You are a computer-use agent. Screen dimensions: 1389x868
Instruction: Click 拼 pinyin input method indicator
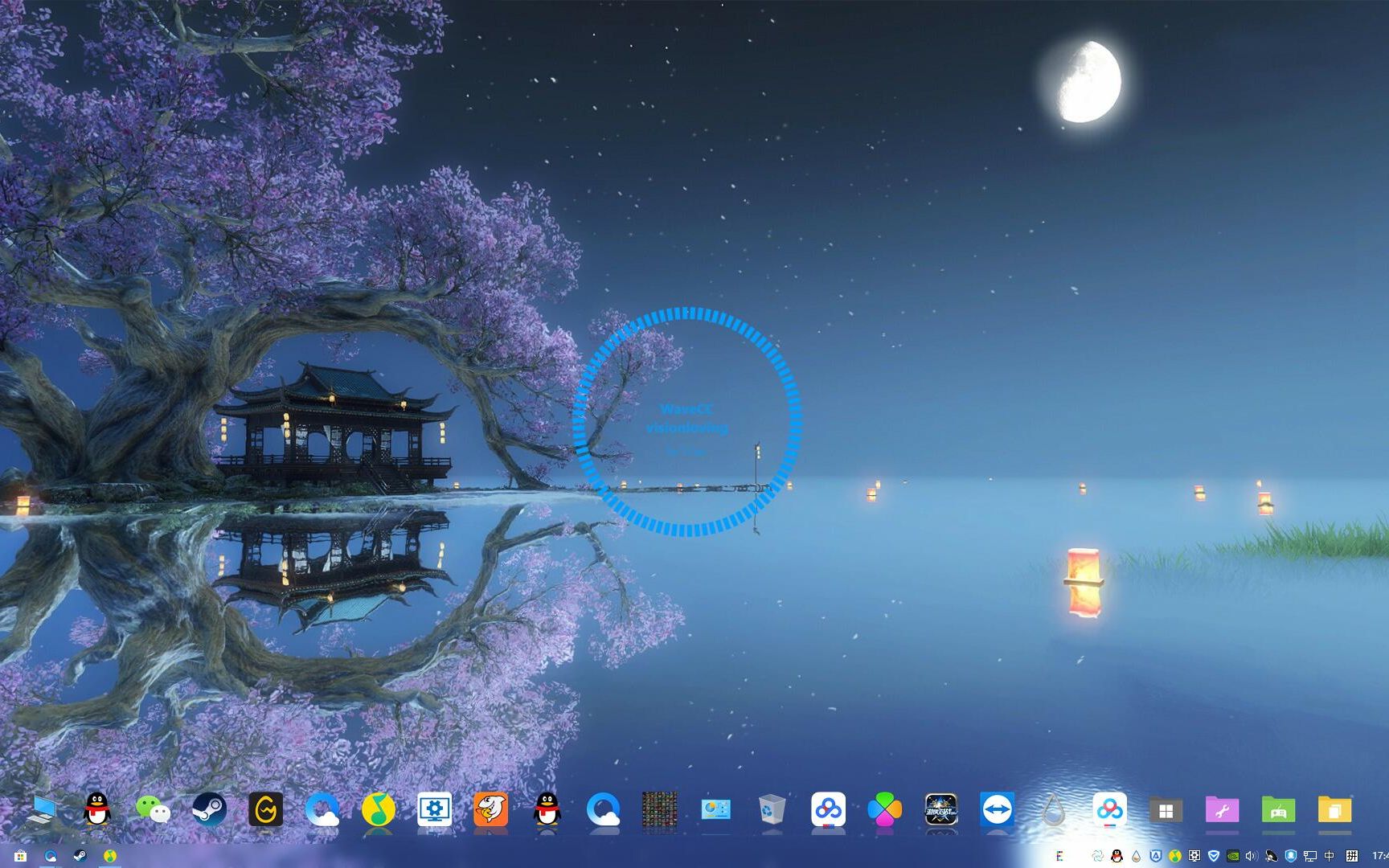(x=1352, y=857)
